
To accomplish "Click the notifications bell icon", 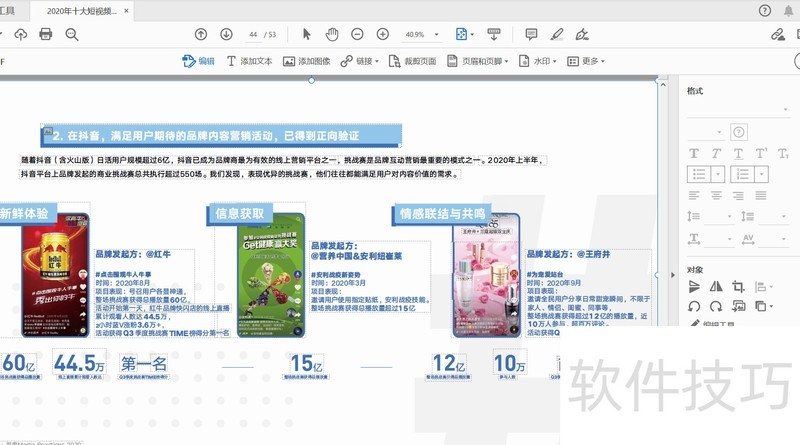I will (x=789, y=10).
